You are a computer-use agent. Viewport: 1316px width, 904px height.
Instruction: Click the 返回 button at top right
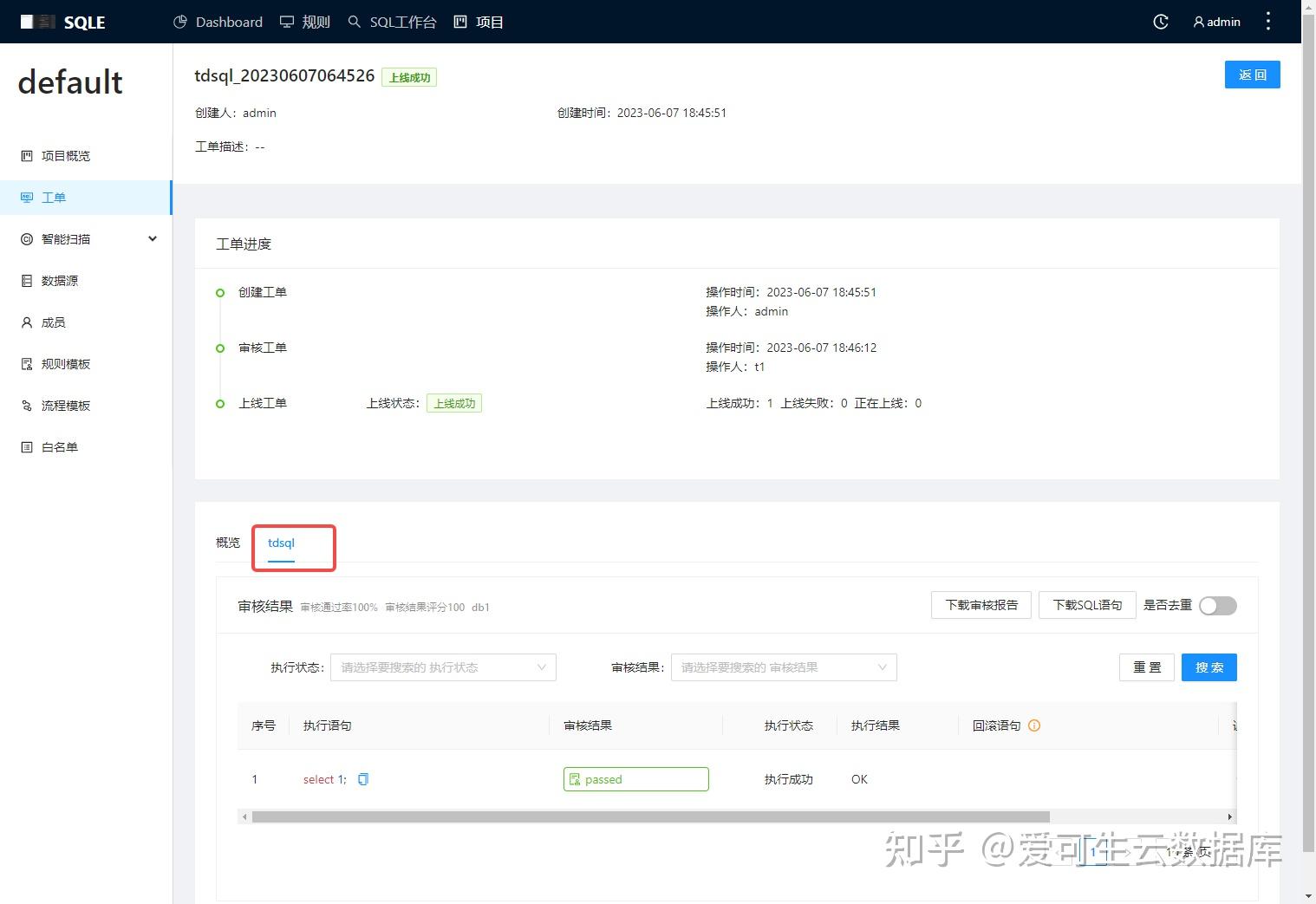point(1252,75)
